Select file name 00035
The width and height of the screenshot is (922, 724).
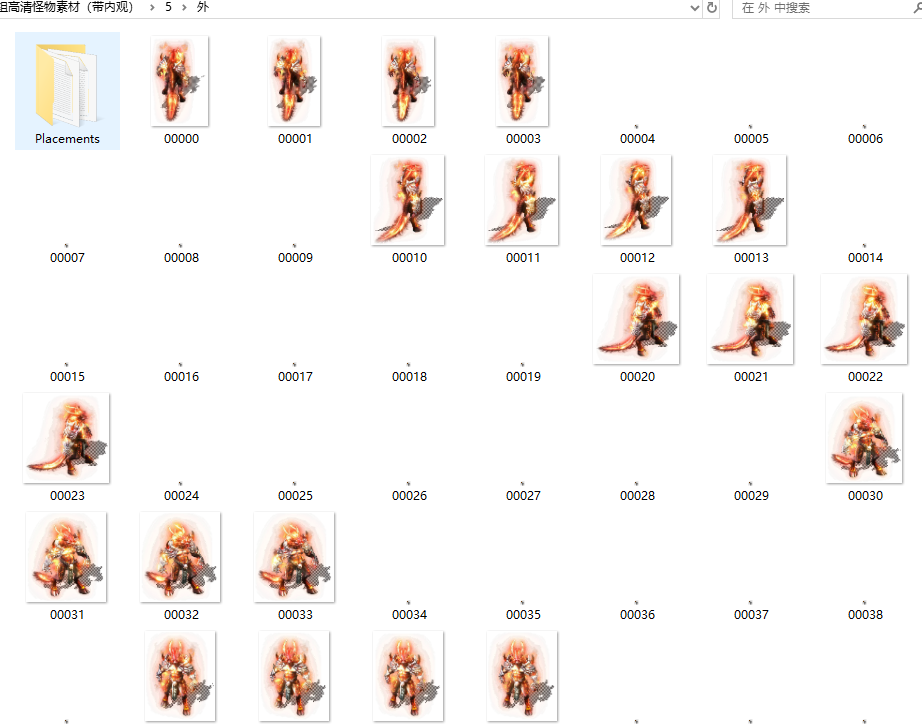coord(523,614)
